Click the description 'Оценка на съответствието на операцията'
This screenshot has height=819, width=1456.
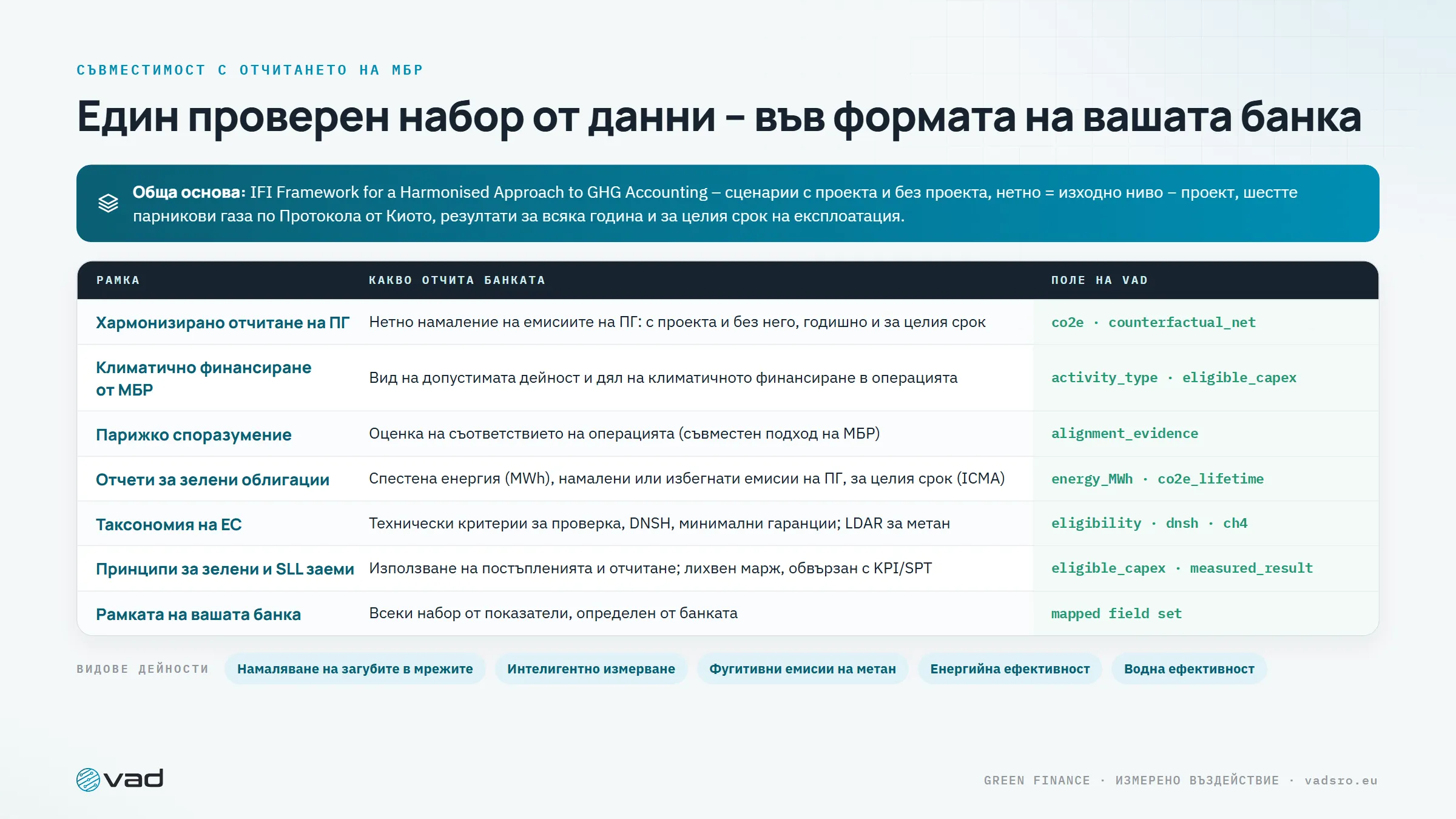pos(624,434)
